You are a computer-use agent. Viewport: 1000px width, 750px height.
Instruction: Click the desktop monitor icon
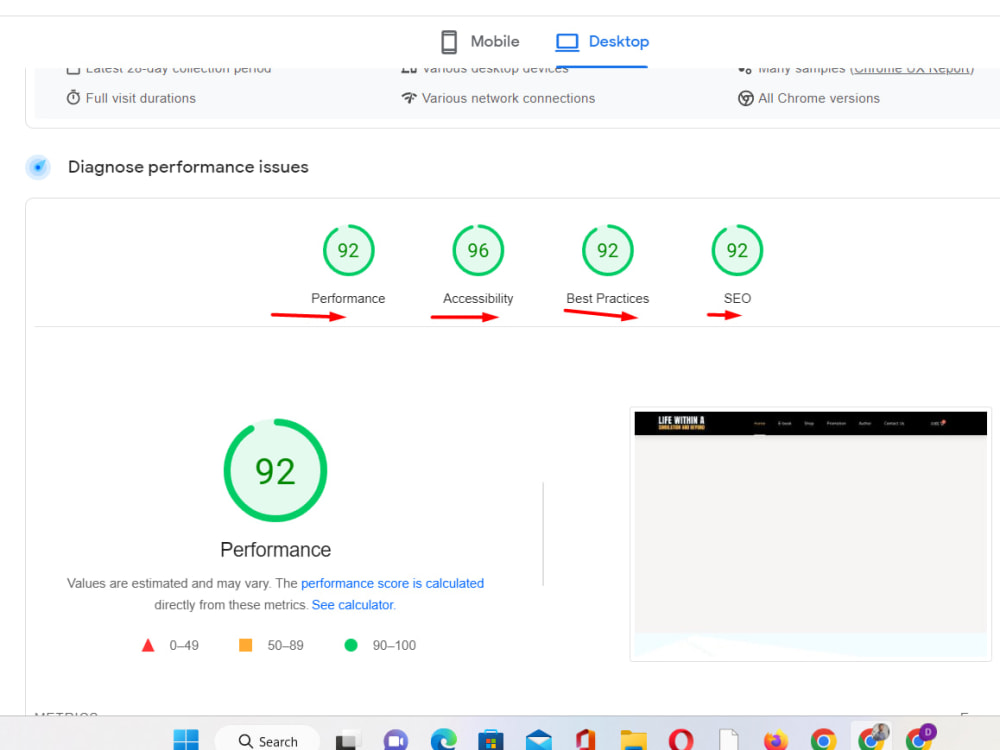point(567,42)
